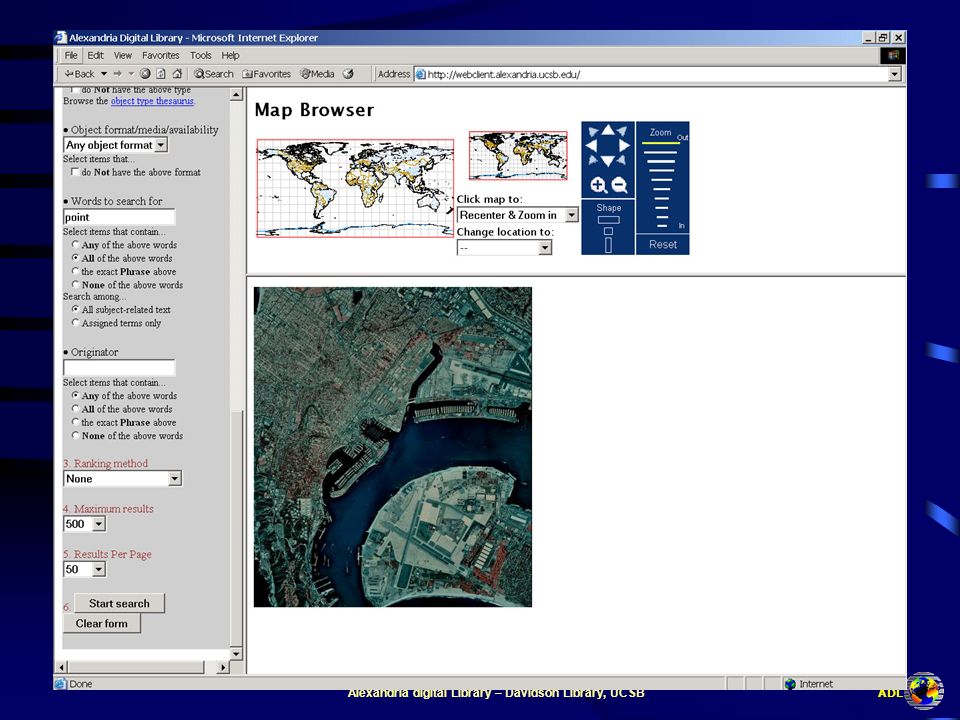Set zoom to the innermost 'In' level
The width and height of the screenshot is (960, 720).
click(x=662, y=226)
